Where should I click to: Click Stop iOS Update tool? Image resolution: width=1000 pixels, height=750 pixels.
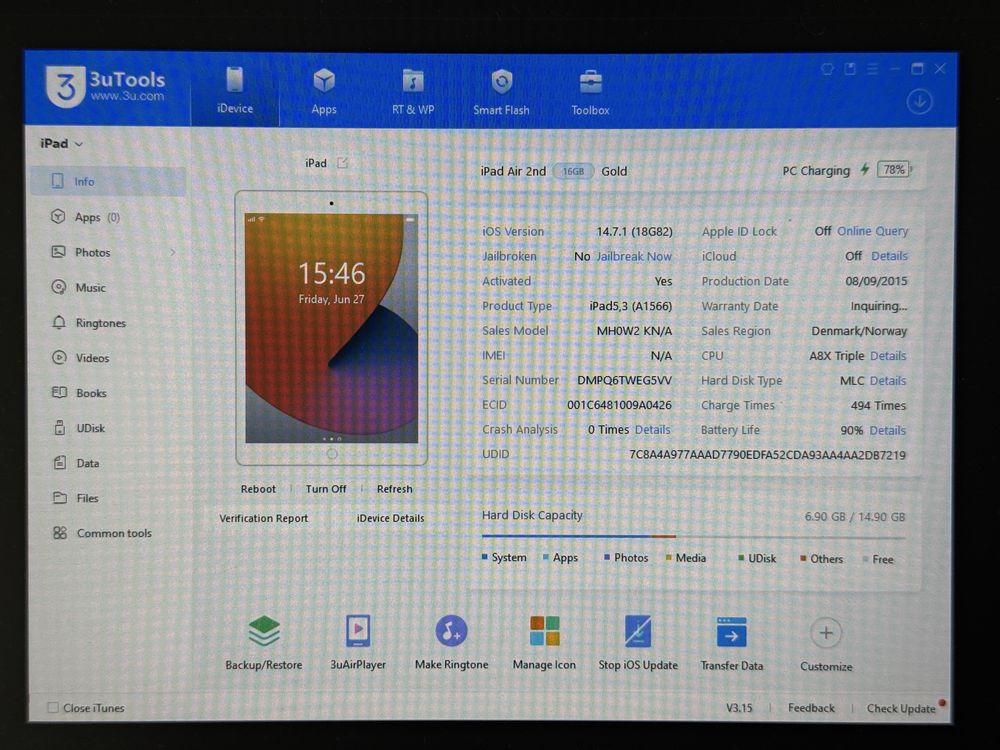(638, 642)
